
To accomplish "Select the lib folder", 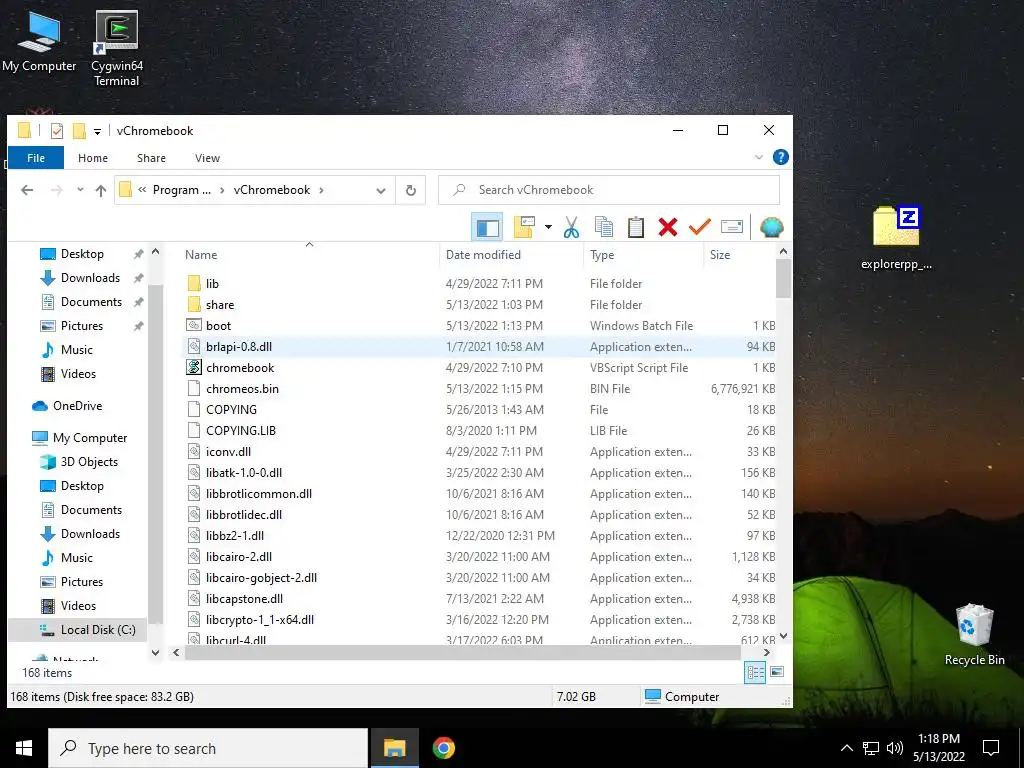I will tap(212, 283).
